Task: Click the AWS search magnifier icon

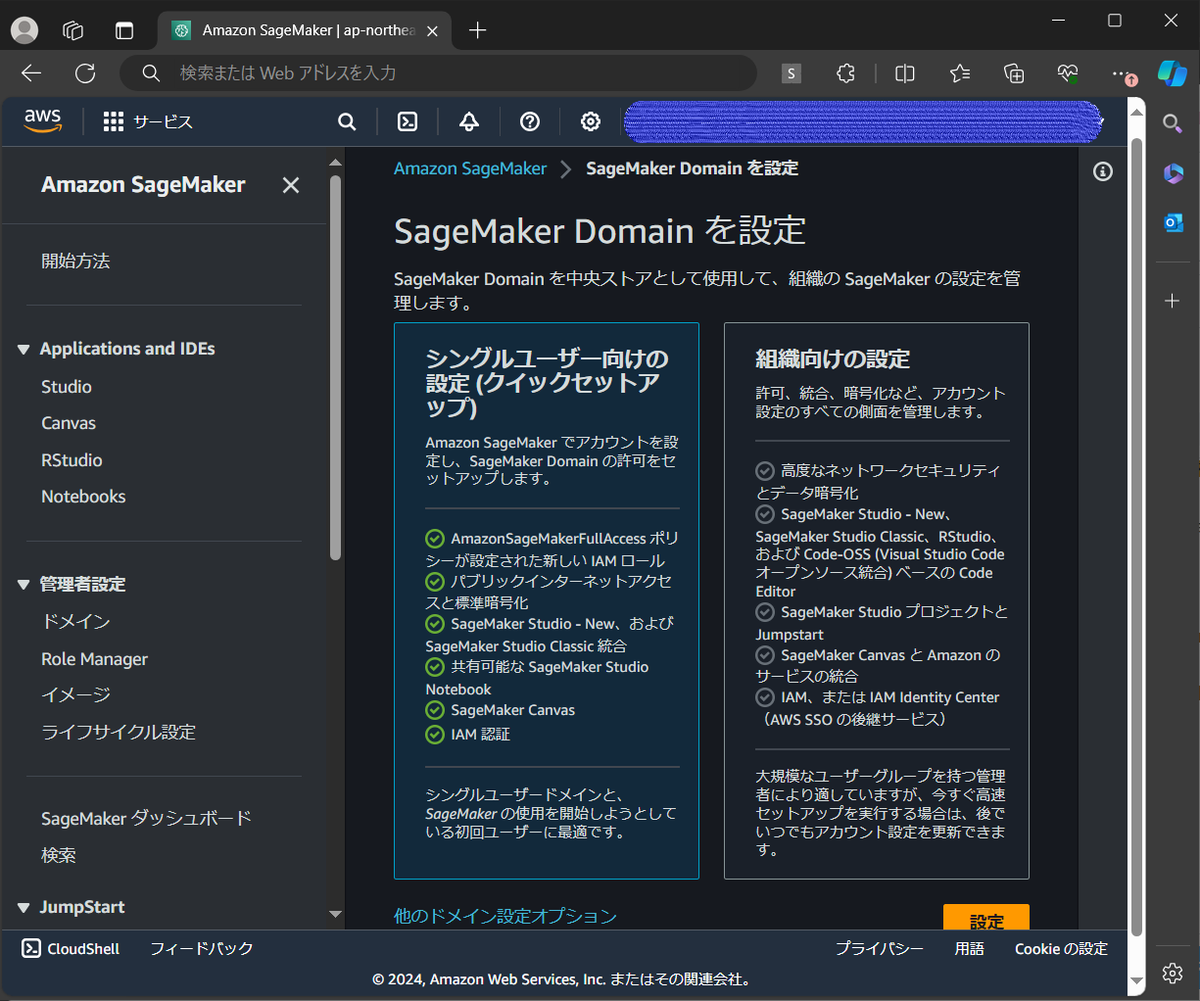Action: 347,122
